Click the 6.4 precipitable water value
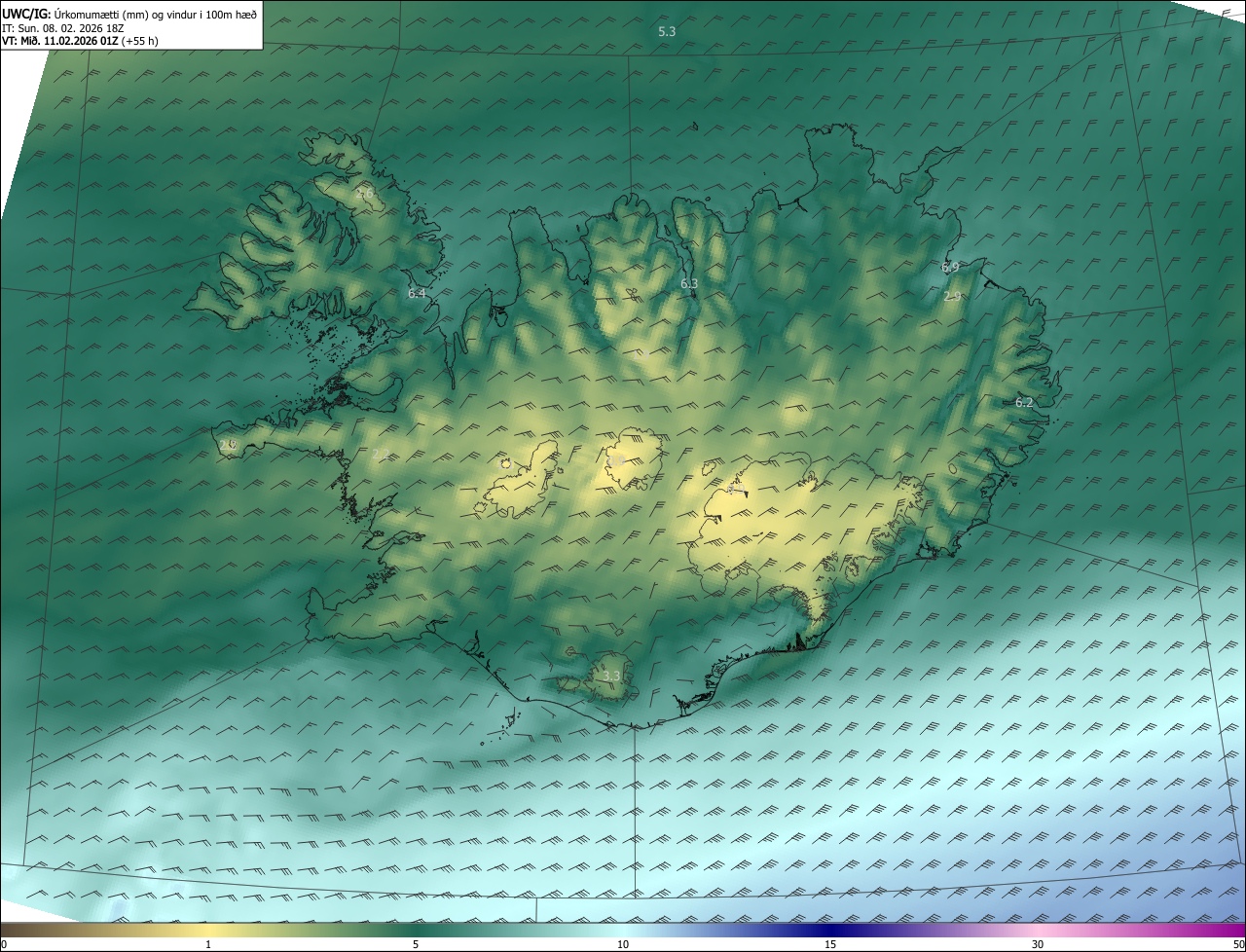Viewport: 1246px width, 952px height. pos(417,293)
